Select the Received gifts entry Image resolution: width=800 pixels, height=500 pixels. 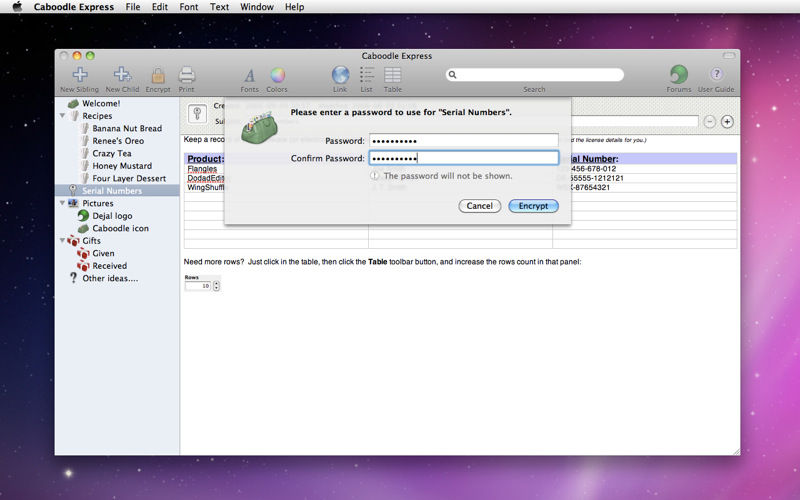coord(110,266)
